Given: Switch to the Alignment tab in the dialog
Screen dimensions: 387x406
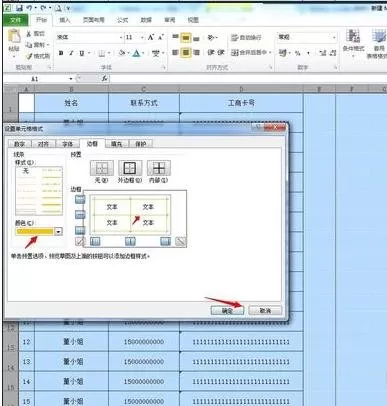Looking at the screenshot, I should tap(43, 144).
